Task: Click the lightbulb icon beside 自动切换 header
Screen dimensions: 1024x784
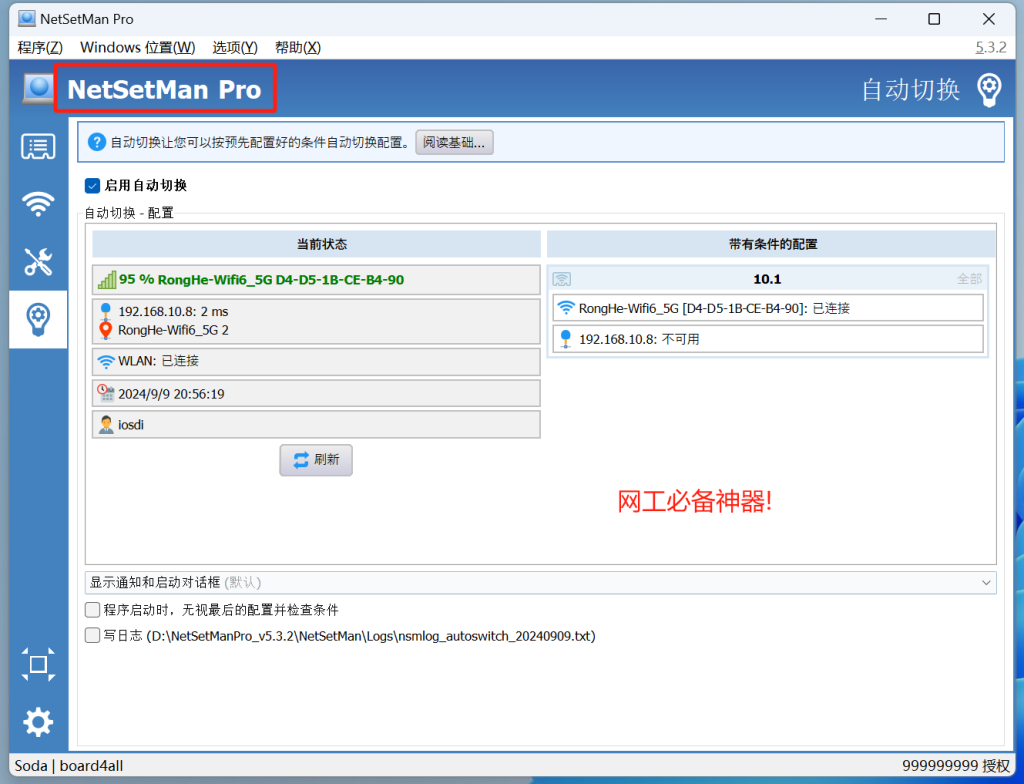Action: 989,90
